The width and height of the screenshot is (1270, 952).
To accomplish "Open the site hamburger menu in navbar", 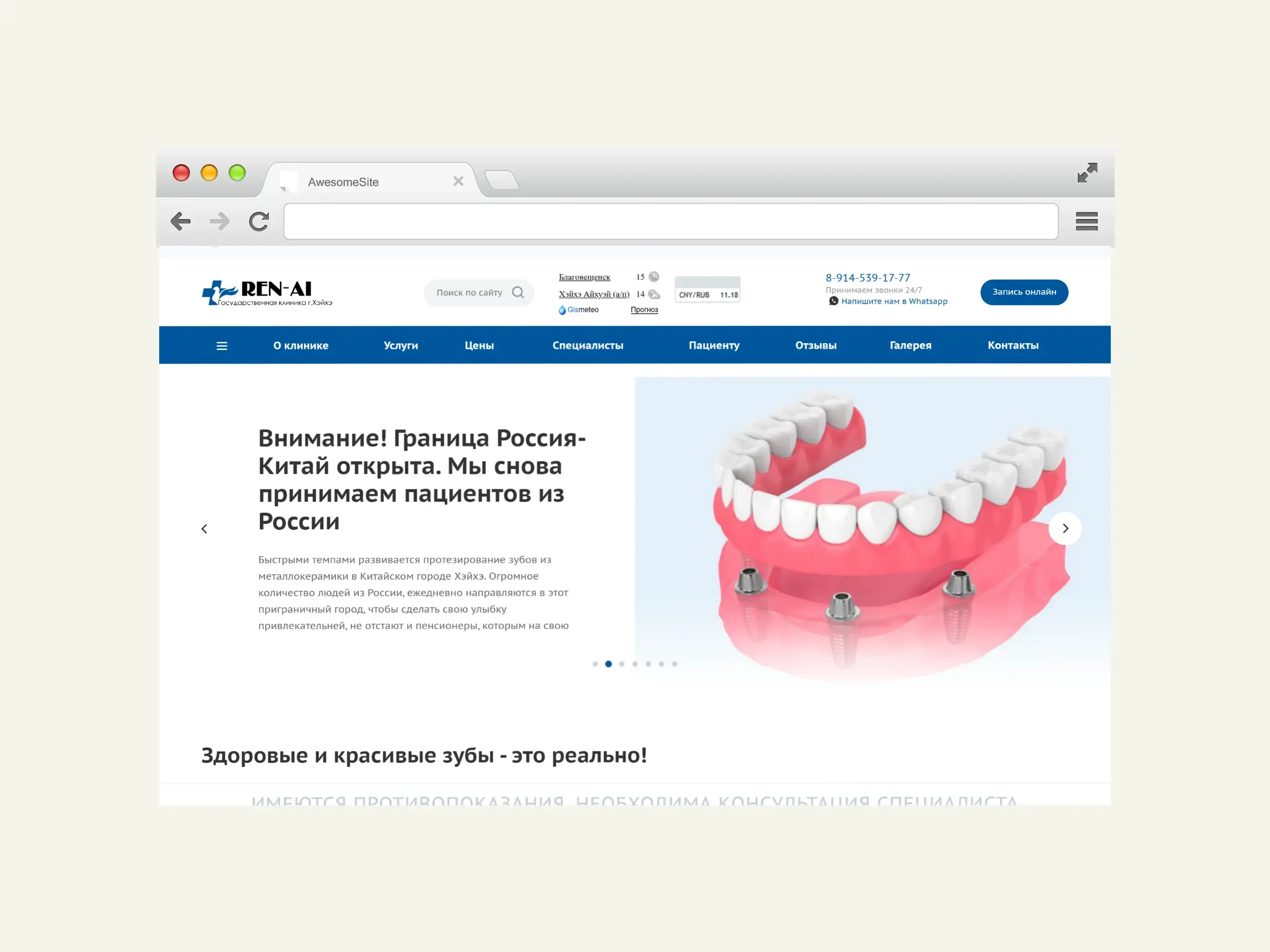I will point(222,345).
